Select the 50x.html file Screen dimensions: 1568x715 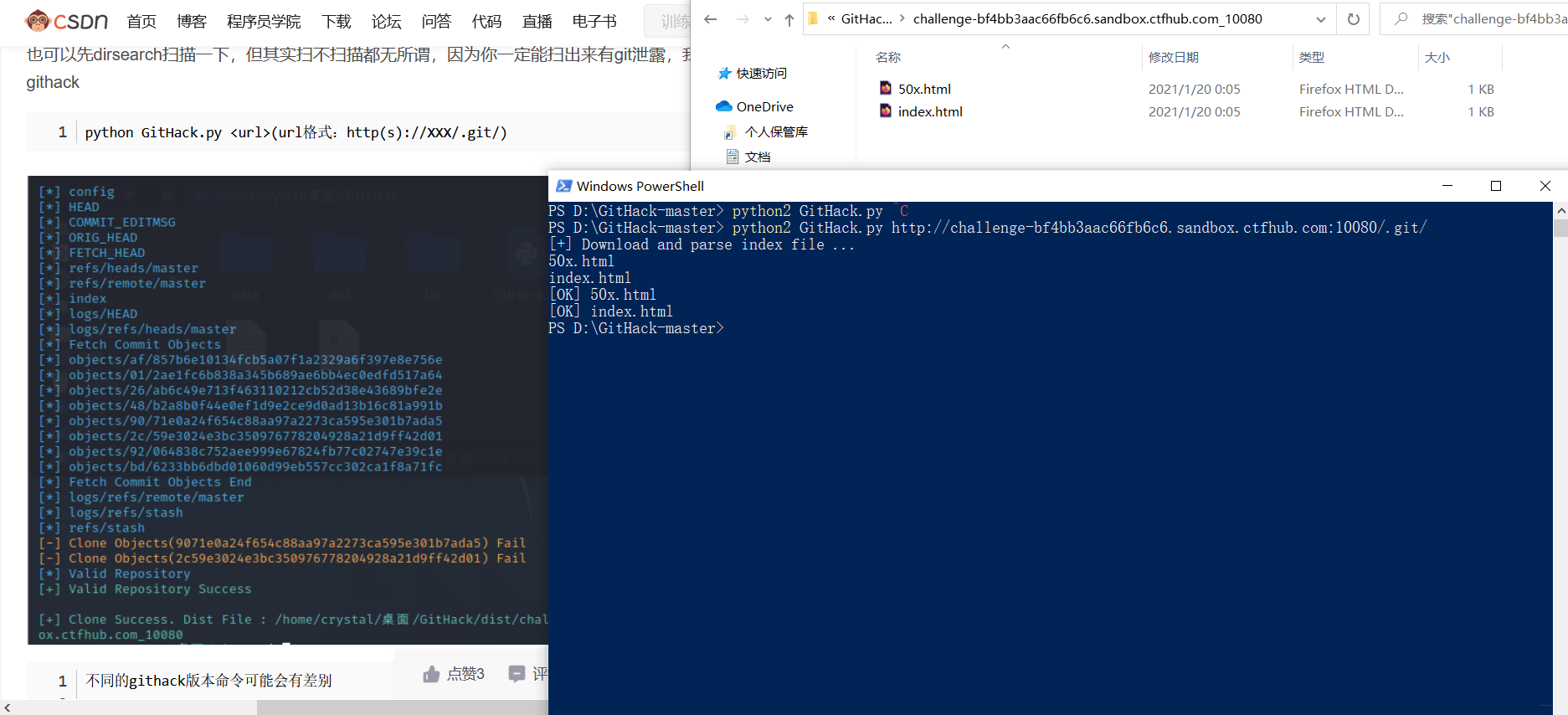924,89
